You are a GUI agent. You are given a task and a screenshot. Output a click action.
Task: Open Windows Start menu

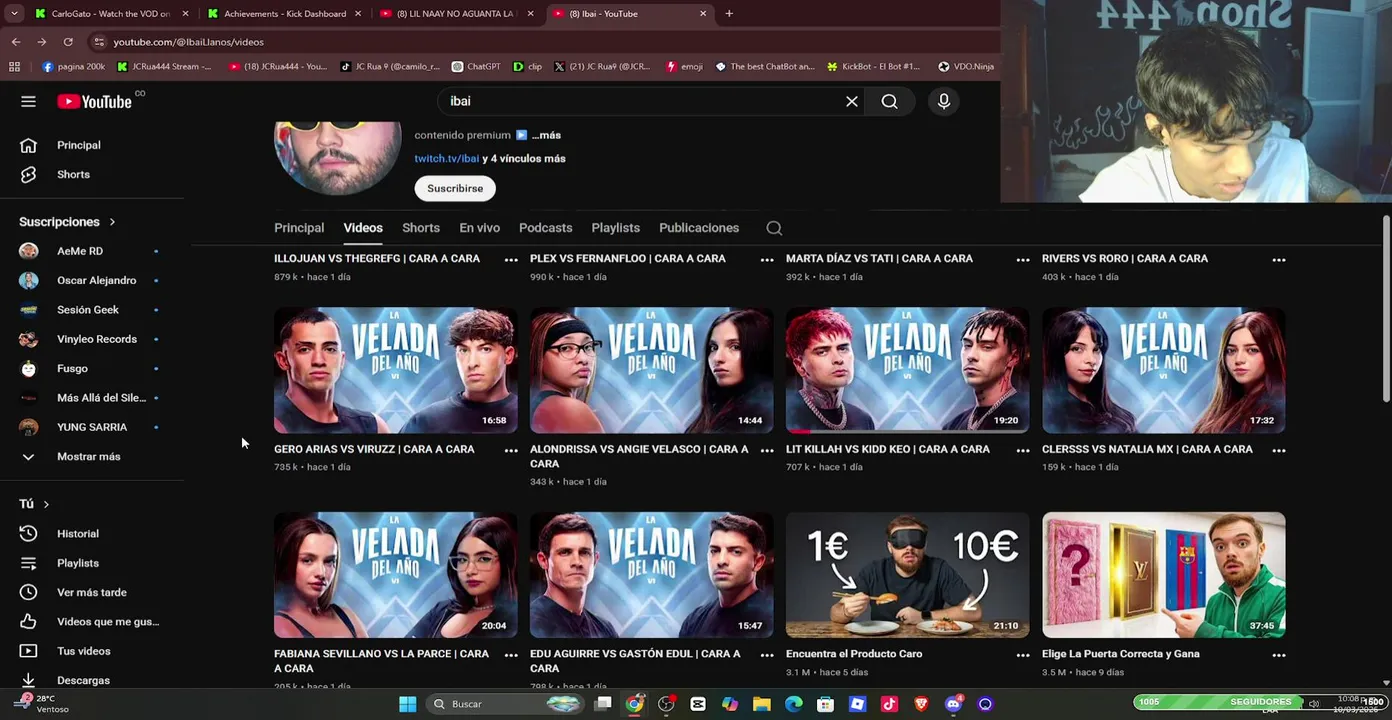tap(408, 704)
